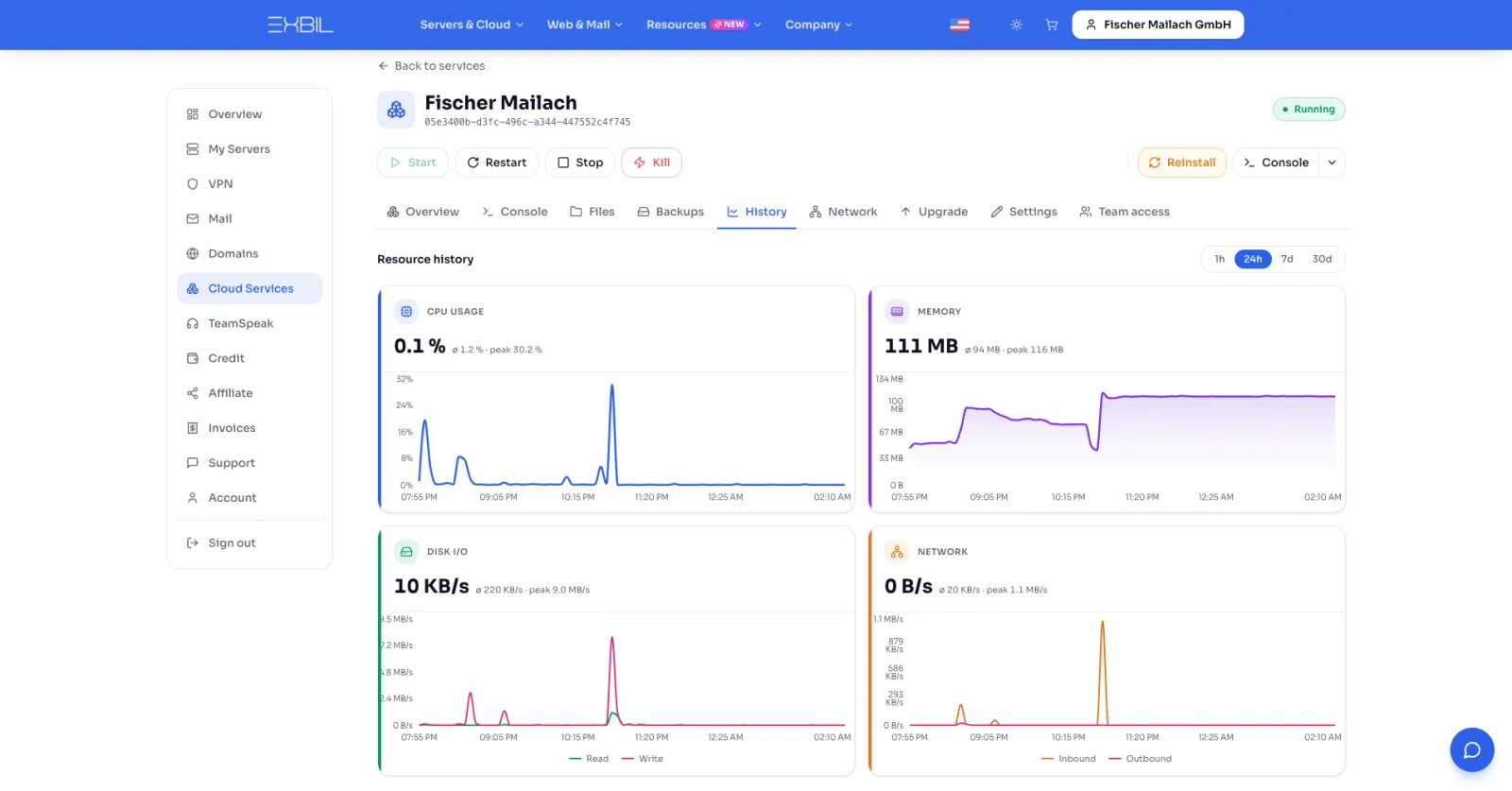1512x791 pixels.
Task: Click the Disk I/O drive icon
Action: tap(406, 551)
